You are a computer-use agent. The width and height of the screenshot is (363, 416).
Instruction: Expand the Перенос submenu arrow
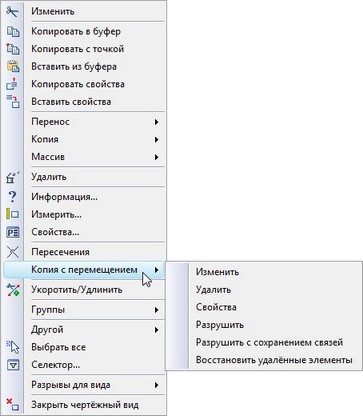pos(156,122)
